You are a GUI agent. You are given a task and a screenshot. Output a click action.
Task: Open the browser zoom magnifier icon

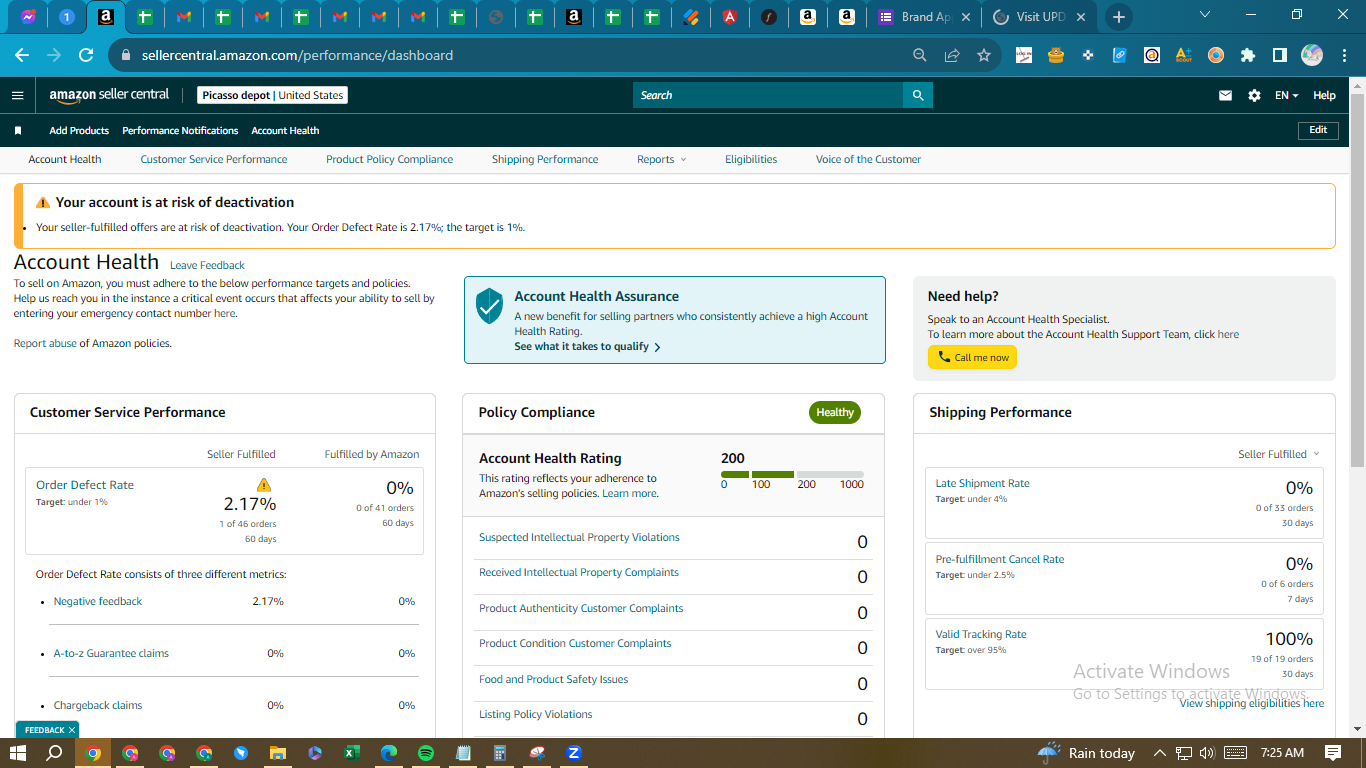click(x=920, y=55)
